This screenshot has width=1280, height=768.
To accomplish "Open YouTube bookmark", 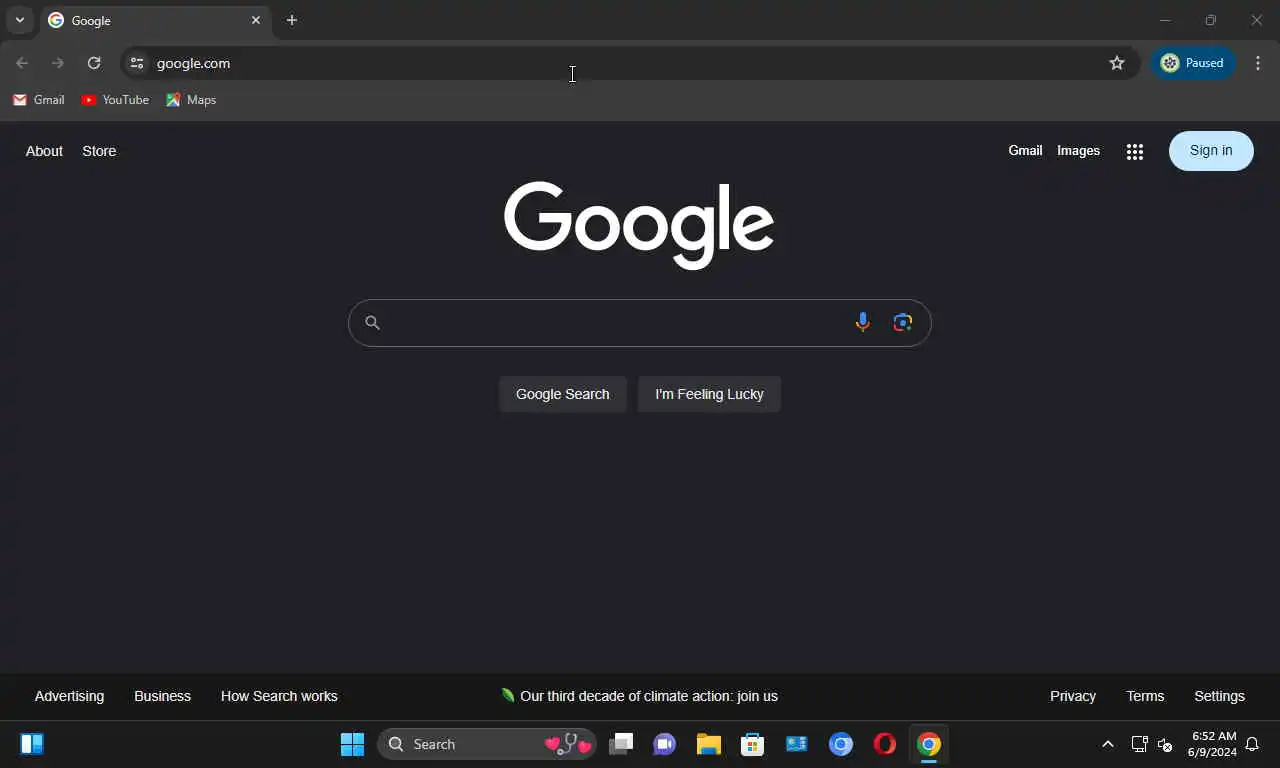I will (x=115, y=100).
